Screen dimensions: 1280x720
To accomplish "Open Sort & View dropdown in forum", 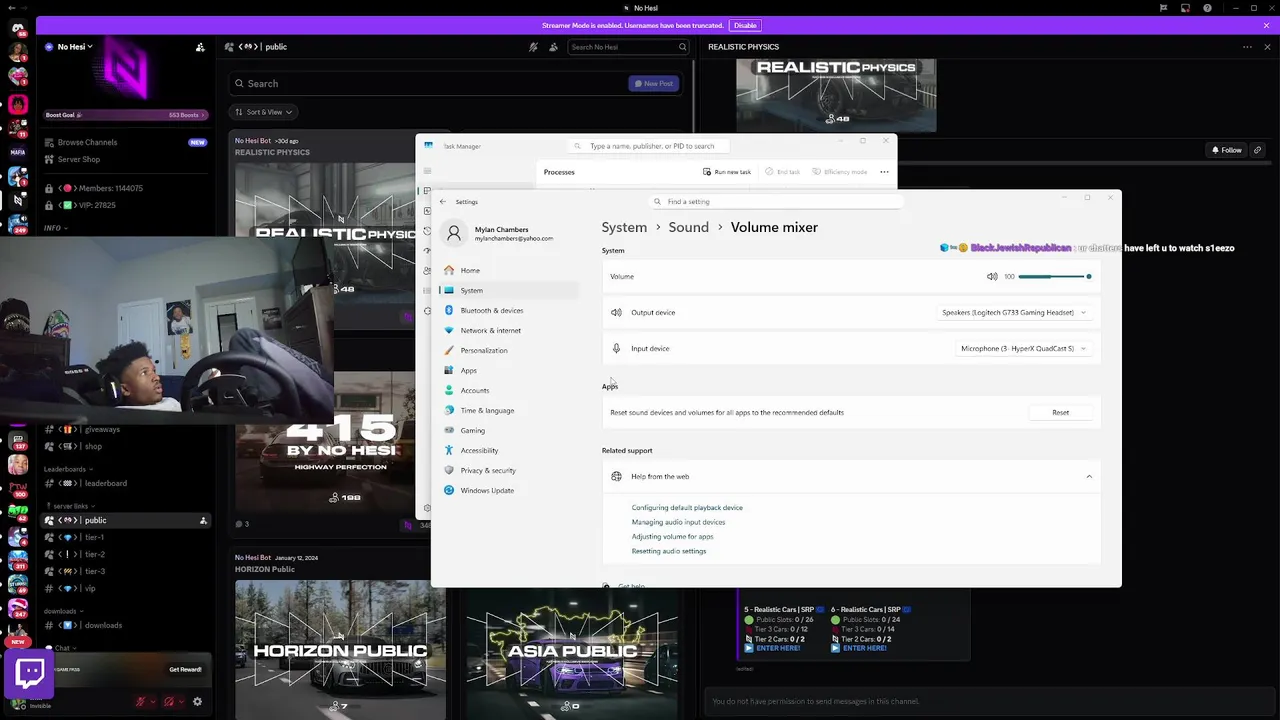I will coord(264,112).
